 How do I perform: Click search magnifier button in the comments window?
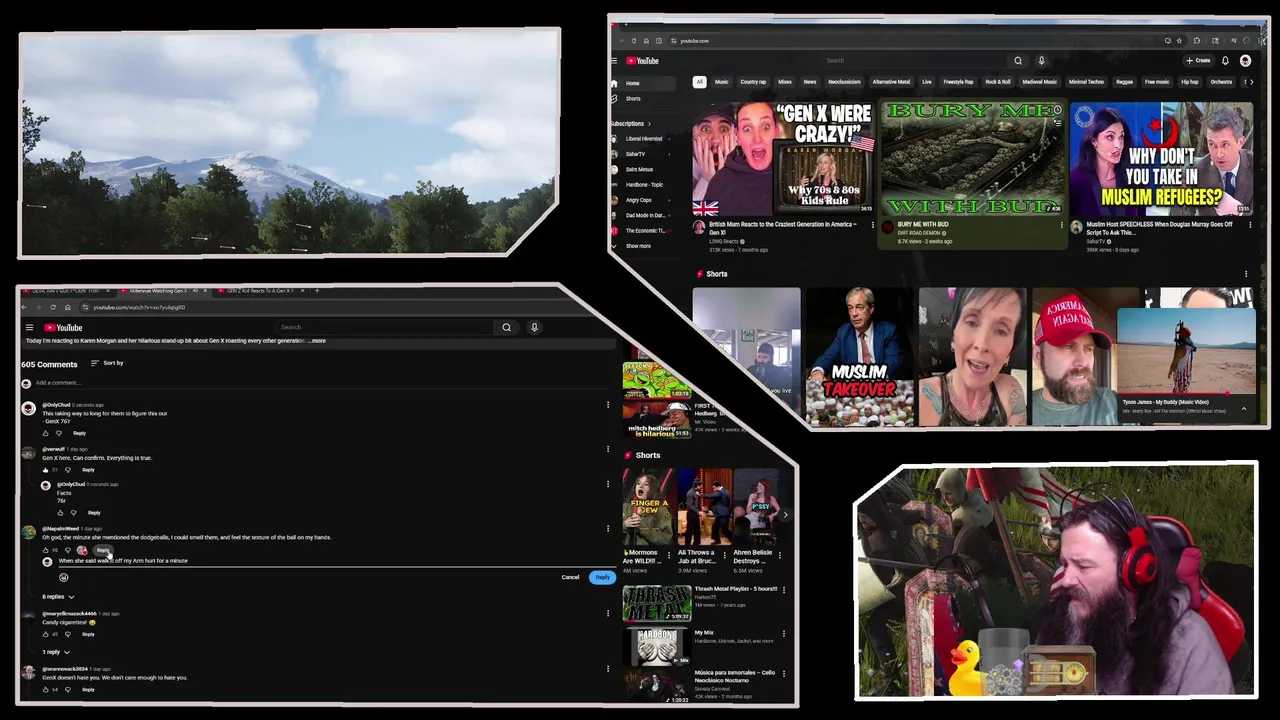tap(506, 327)
